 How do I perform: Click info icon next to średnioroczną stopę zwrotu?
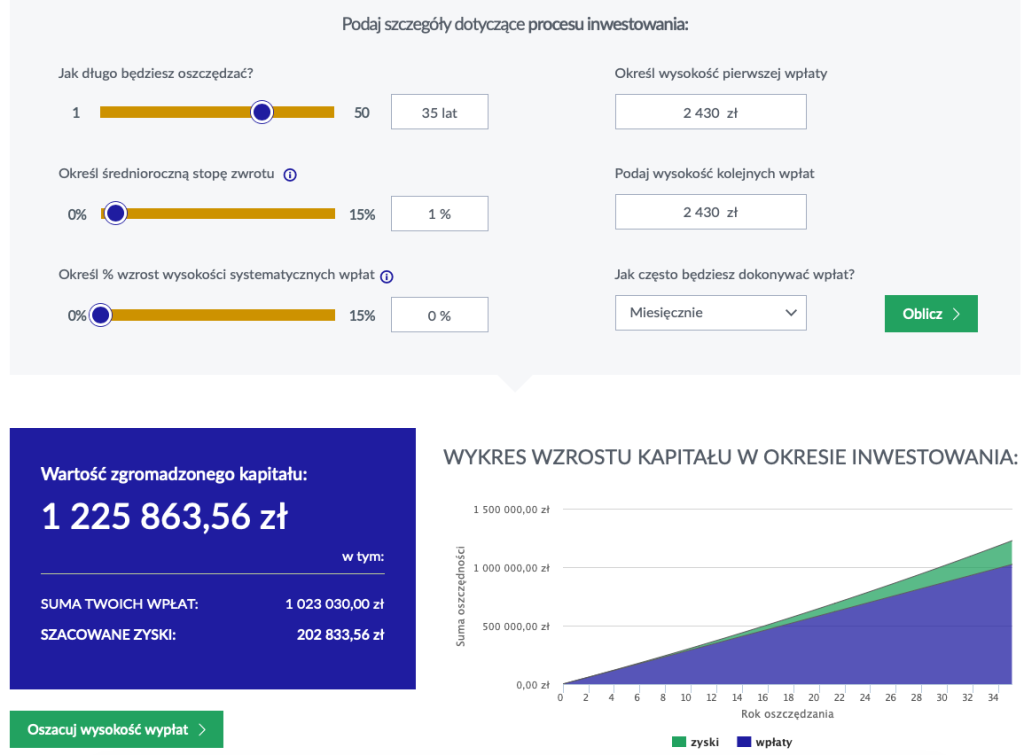(290, 174)
